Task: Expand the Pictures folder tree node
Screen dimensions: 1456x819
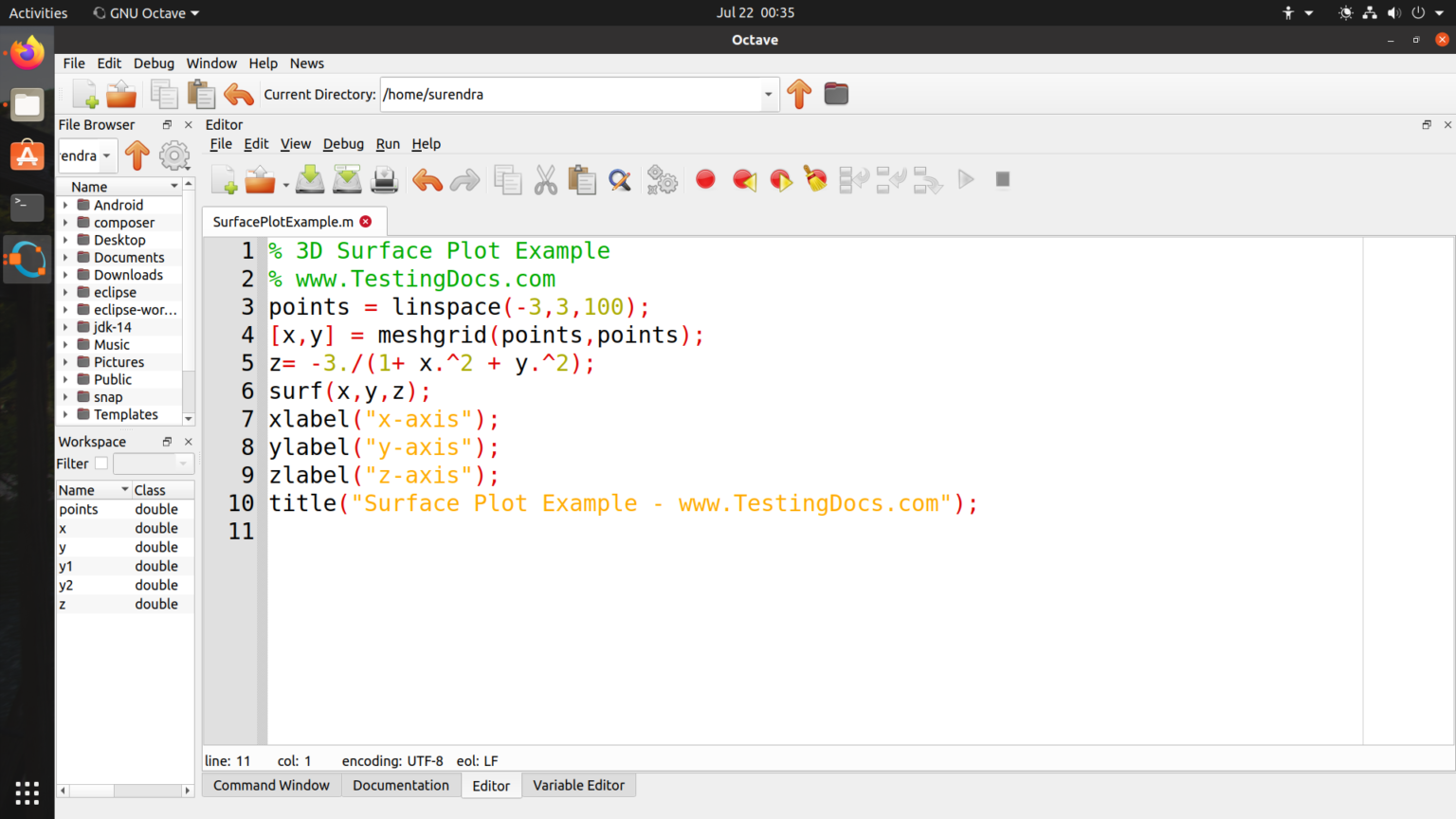Action: [65, 362]
